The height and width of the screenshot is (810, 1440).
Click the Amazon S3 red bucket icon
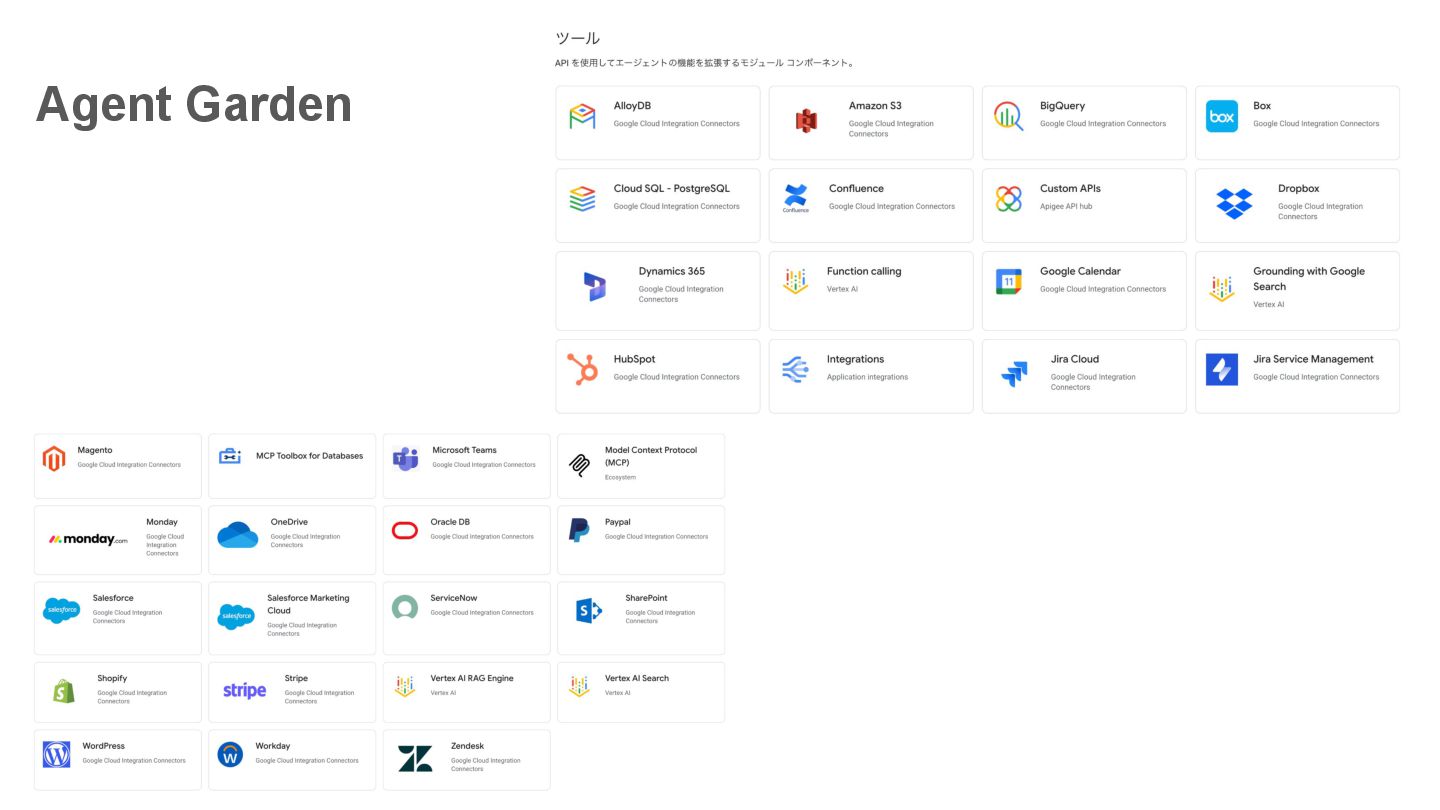tap(806, 121)
